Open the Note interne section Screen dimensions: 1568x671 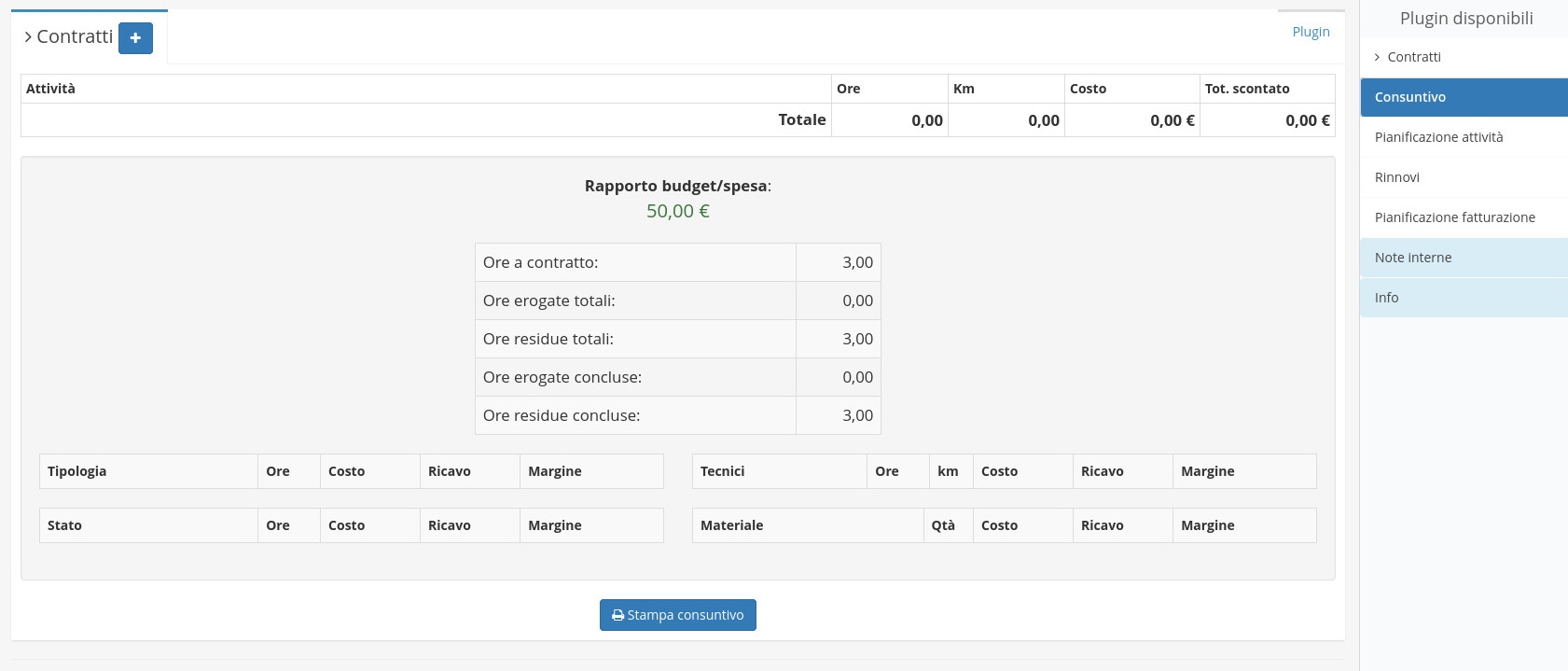click(1412, 258)
